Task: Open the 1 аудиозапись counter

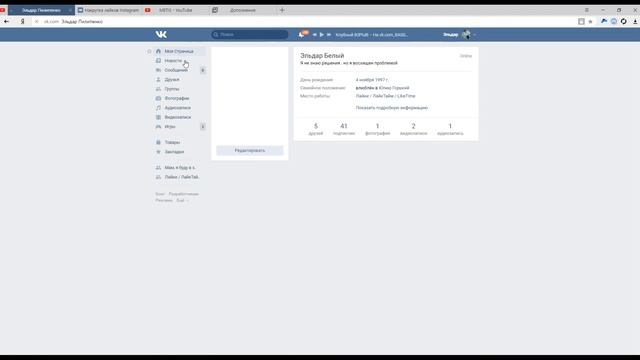Action: (x=450, y=129)
